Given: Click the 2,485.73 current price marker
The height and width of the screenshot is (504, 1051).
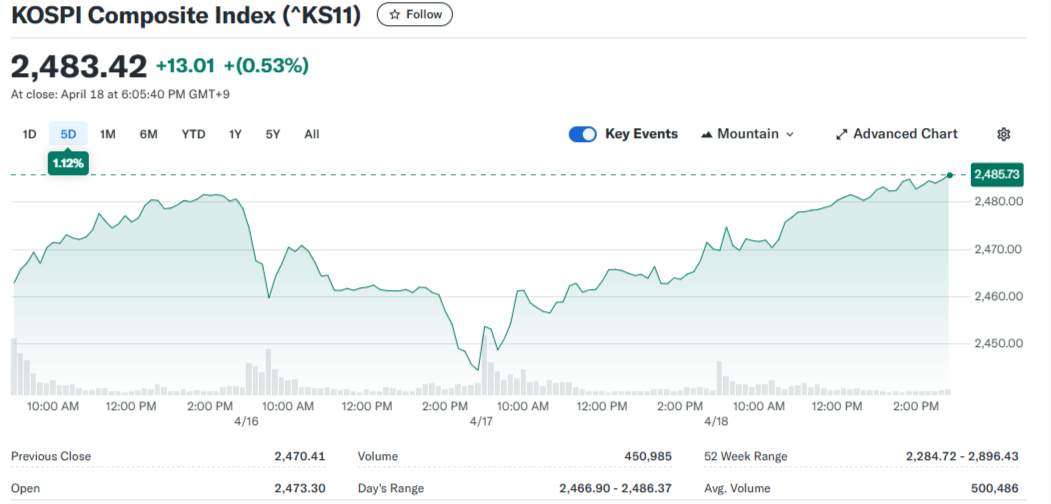Looking at the screenshot, I should [997, 175].
